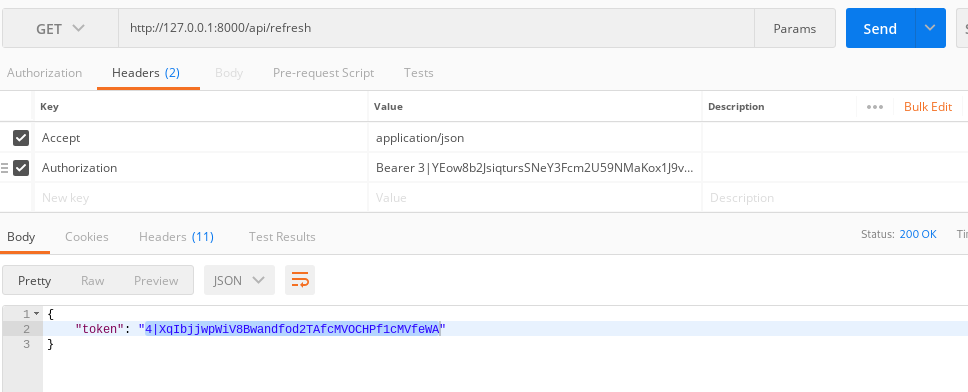Viewport: 968px width, 392px height.
Task: Open the three-dots column options
Action: pyautogui.click(x=875, y=107)
